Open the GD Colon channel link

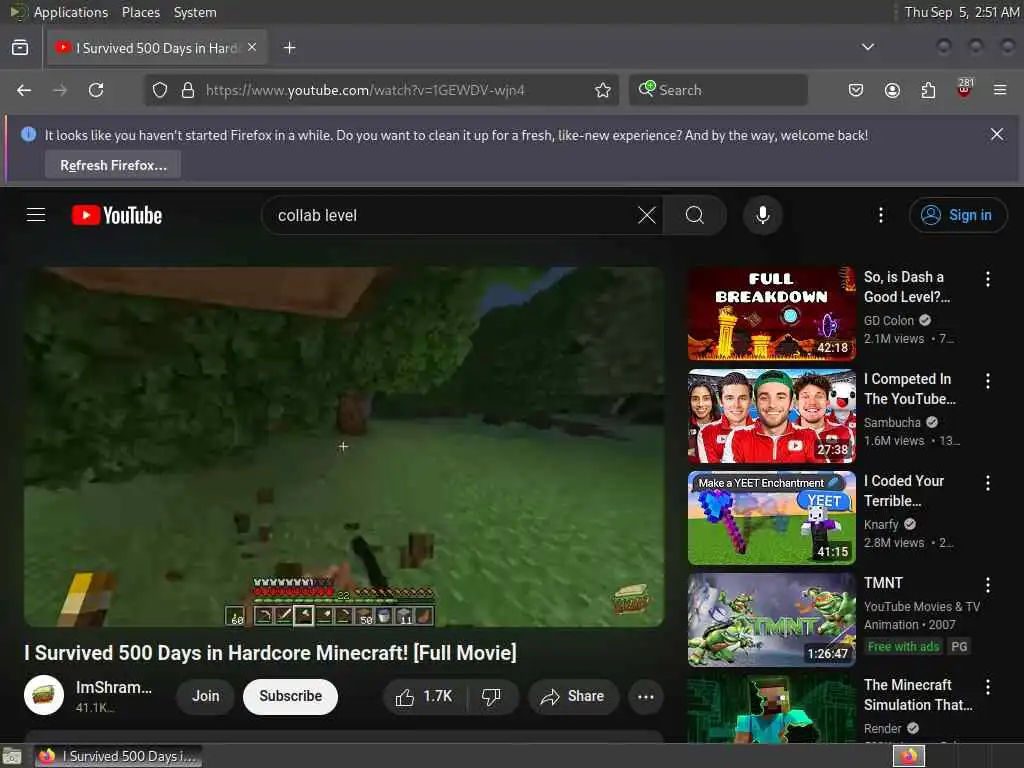(889, 320)
